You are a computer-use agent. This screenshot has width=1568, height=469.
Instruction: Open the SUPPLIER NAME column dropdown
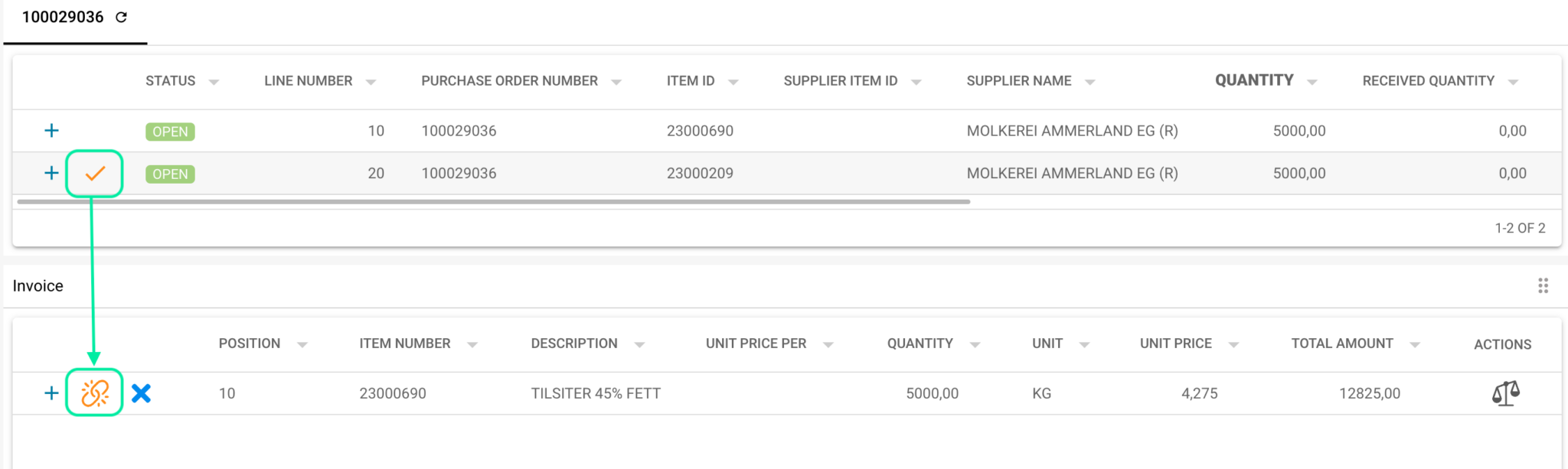tap(1092, 80)
